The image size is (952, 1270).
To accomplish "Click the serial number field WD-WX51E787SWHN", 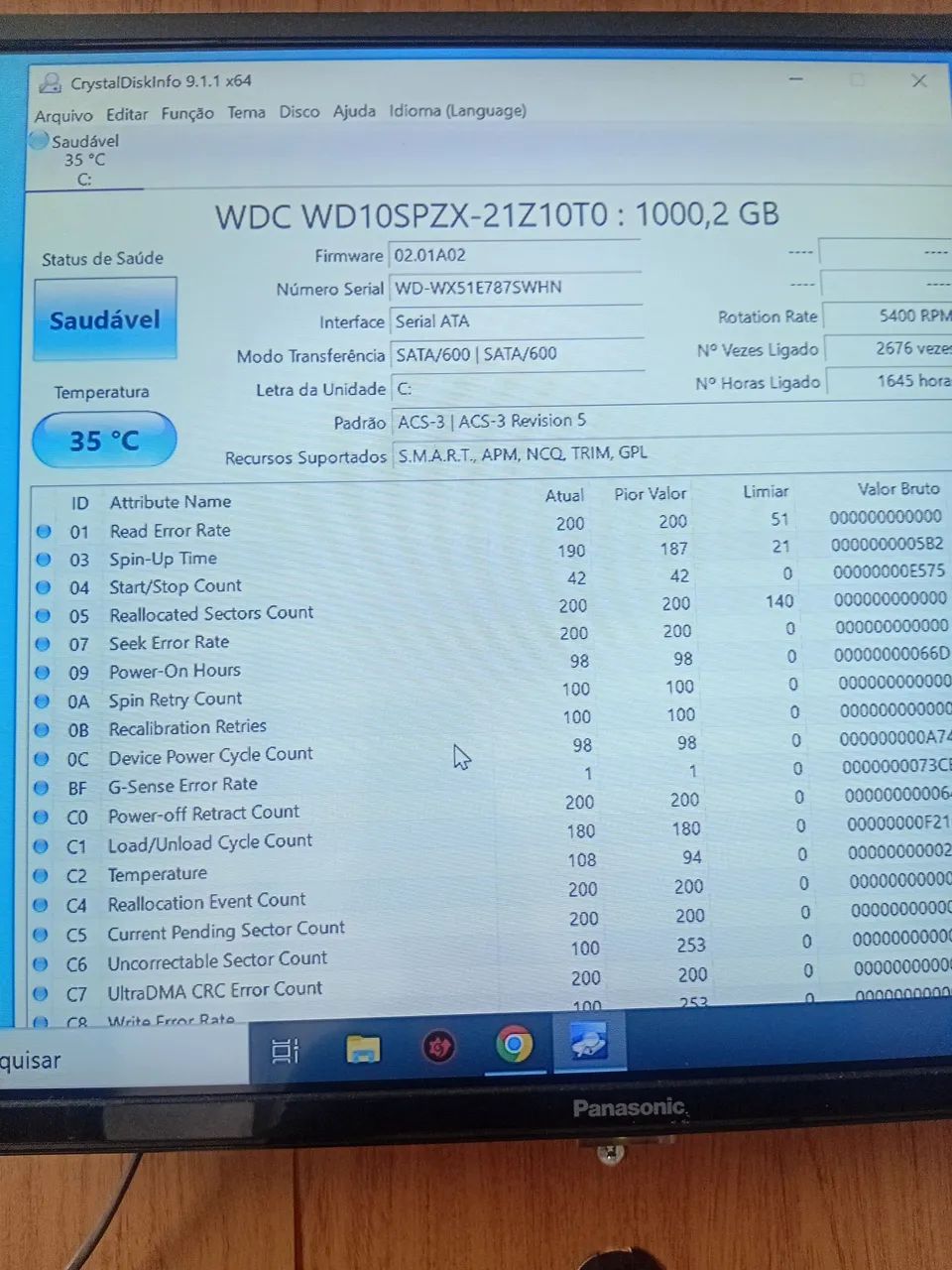I will click(516, 288).
